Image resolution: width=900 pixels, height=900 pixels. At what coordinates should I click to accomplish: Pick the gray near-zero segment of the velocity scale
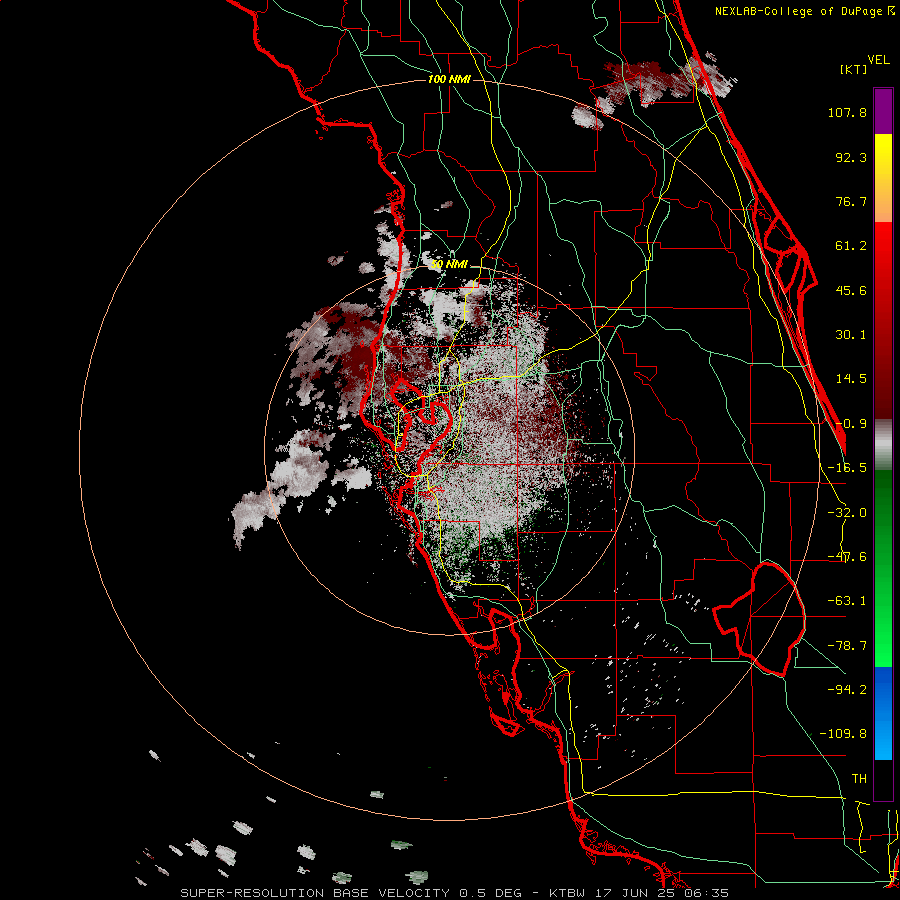[x=883, y=445]
